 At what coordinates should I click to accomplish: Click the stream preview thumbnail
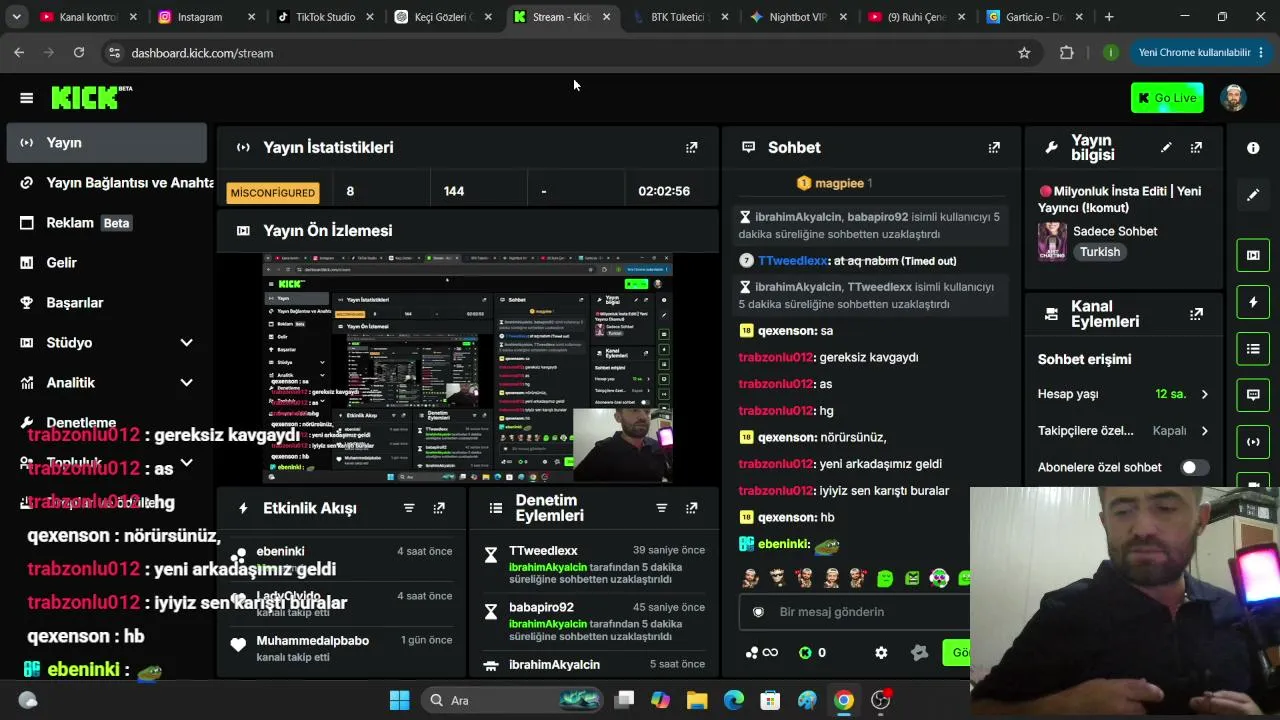[468, 368]
